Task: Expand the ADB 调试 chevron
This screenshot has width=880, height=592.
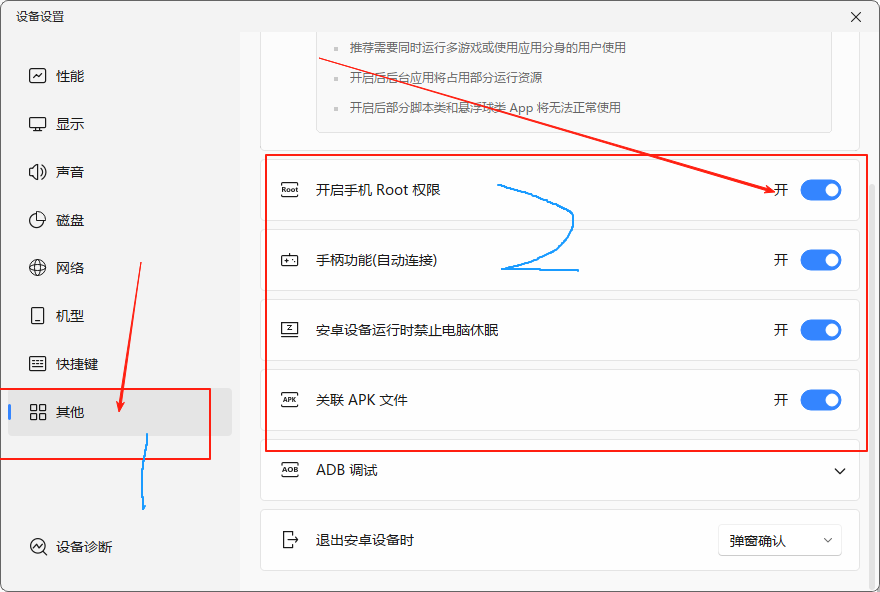Action: click(x=840, y=471)
